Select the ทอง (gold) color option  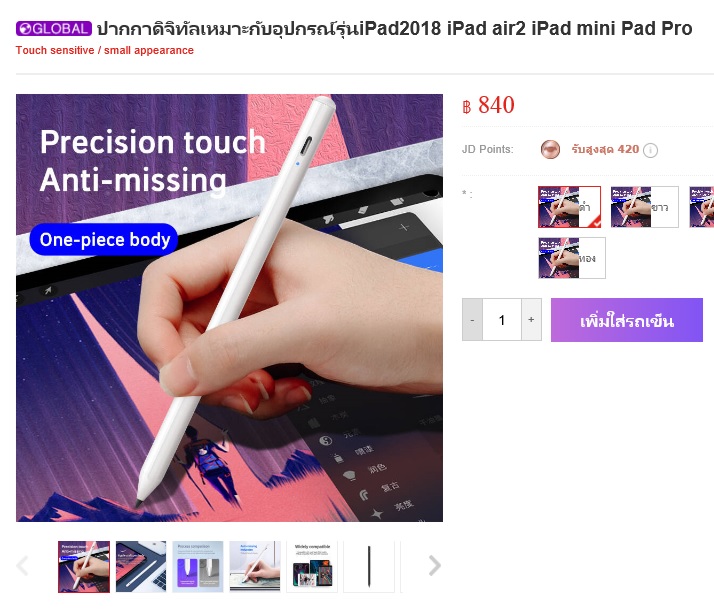pos(572,258)
